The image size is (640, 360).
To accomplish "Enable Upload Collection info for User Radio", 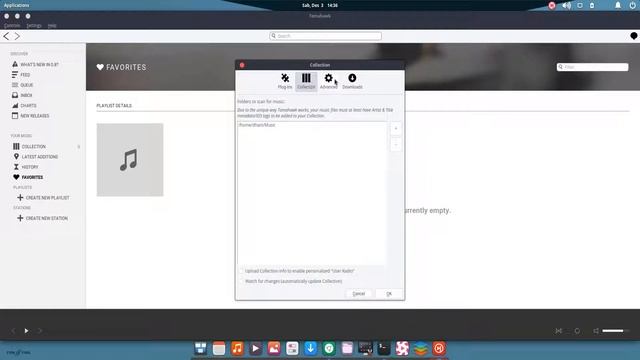I will point(241,271).
